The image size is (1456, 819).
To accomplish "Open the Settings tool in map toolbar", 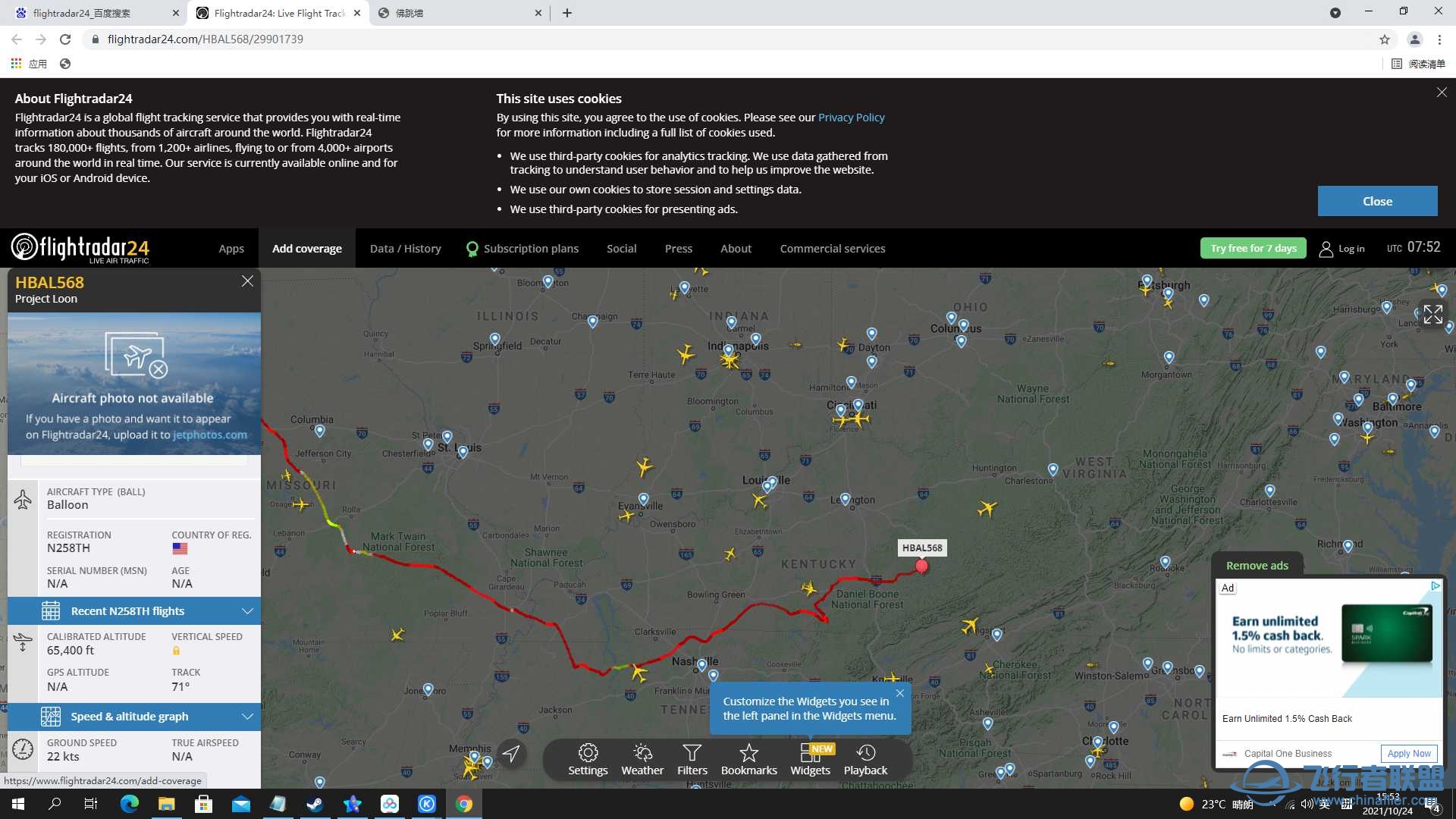I will pos(588,759).
